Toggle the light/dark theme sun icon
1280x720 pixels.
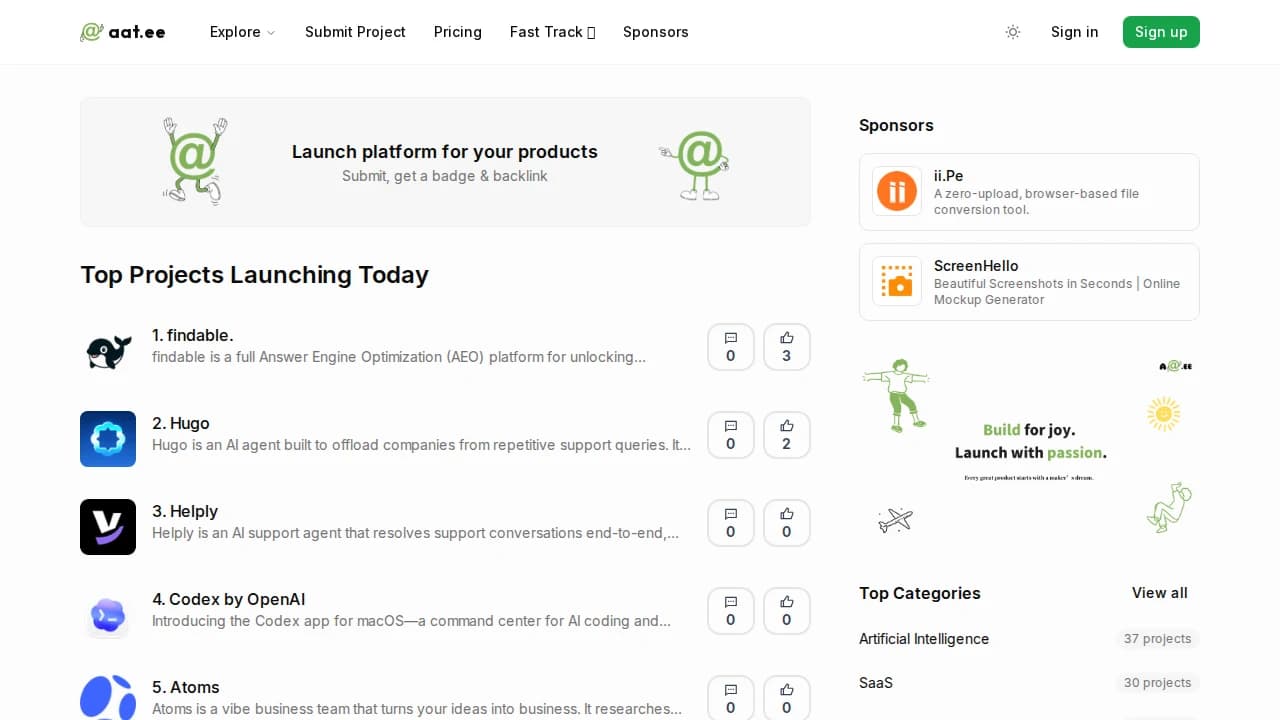[x=1013, y=32]
